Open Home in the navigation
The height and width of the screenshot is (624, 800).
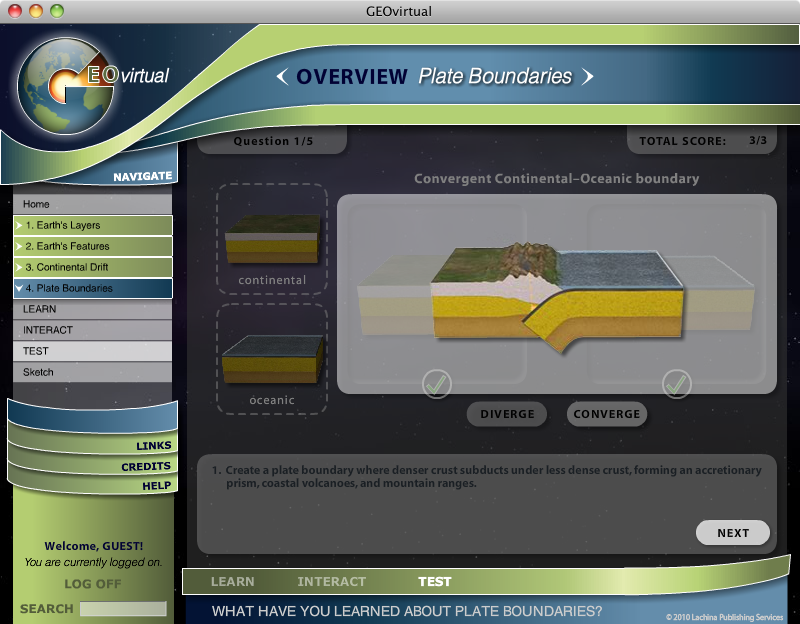(x=92, y=204)
